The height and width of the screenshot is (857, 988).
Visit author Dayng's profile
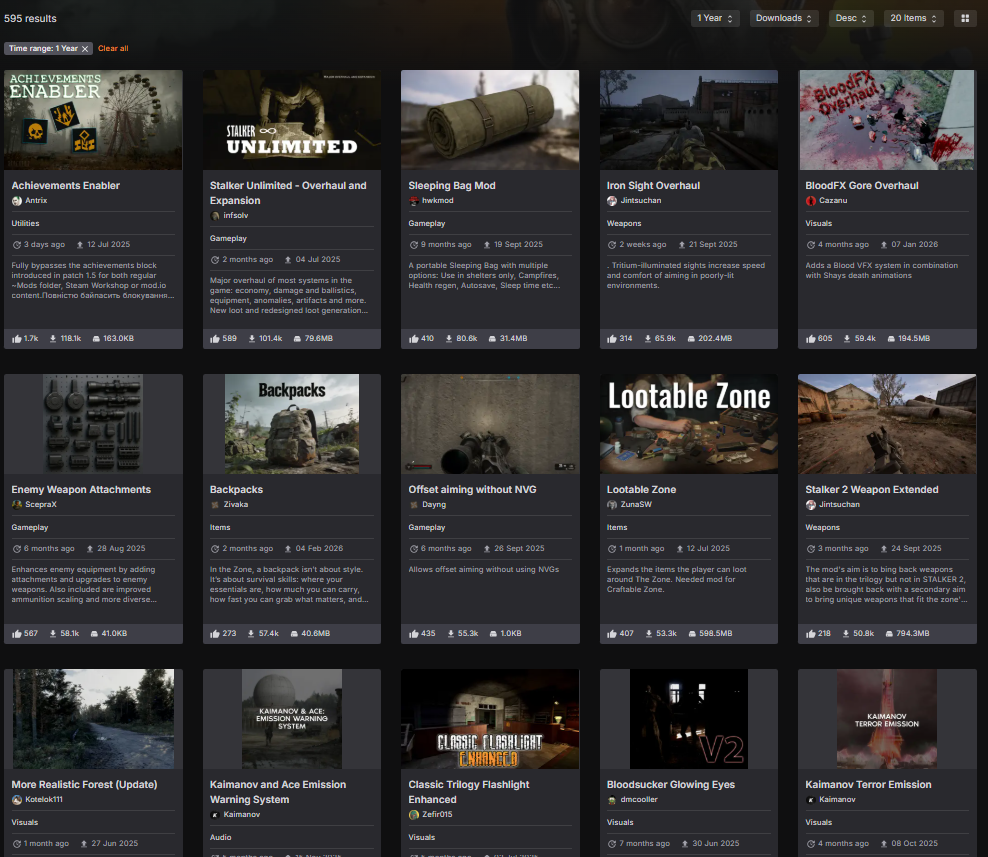point(434,505)
